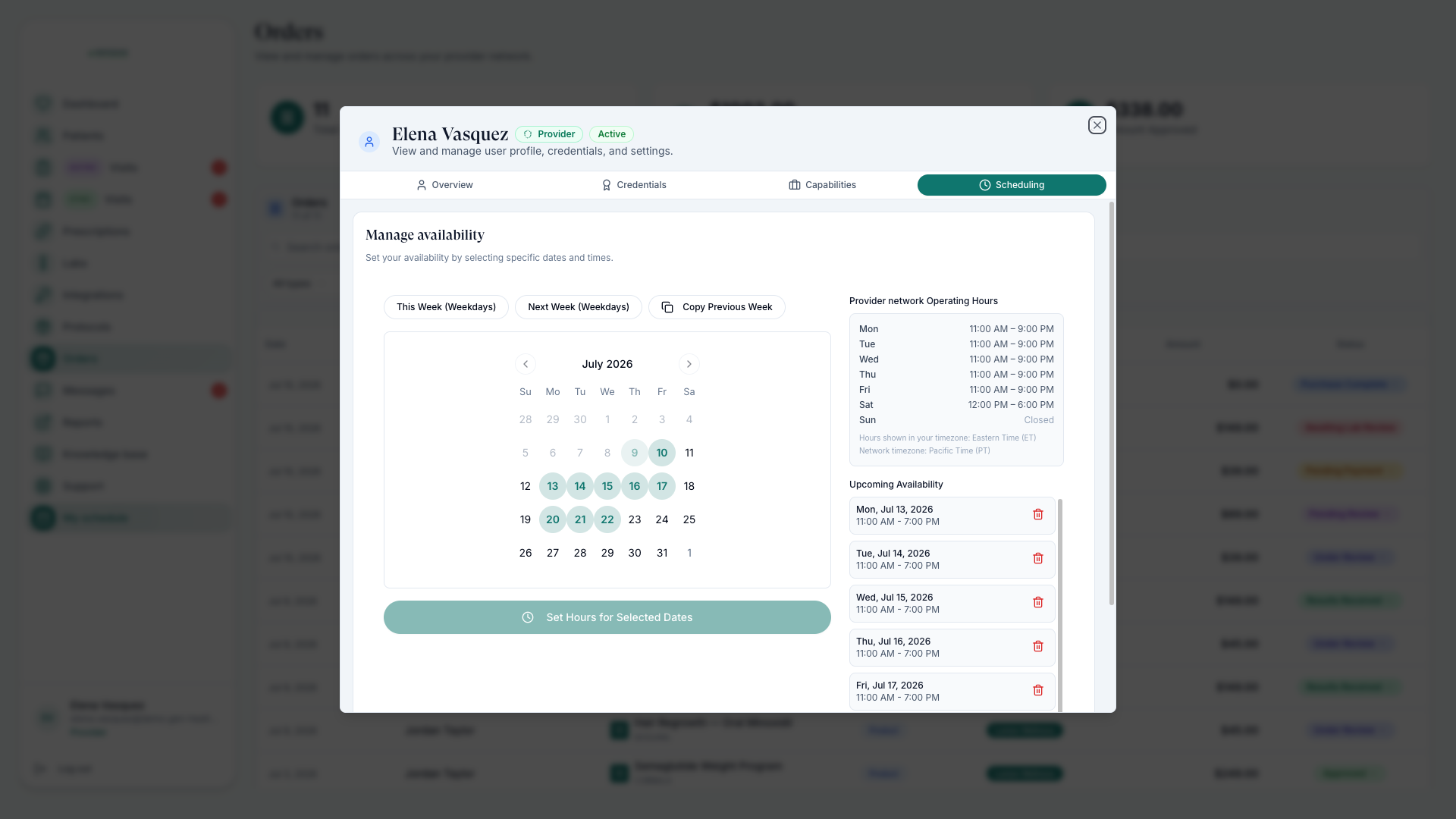The width and height of the screenshot is (1456, 819).
Task: Click the Upcoming Availability list scrollbar
Action: [1060, 605]
